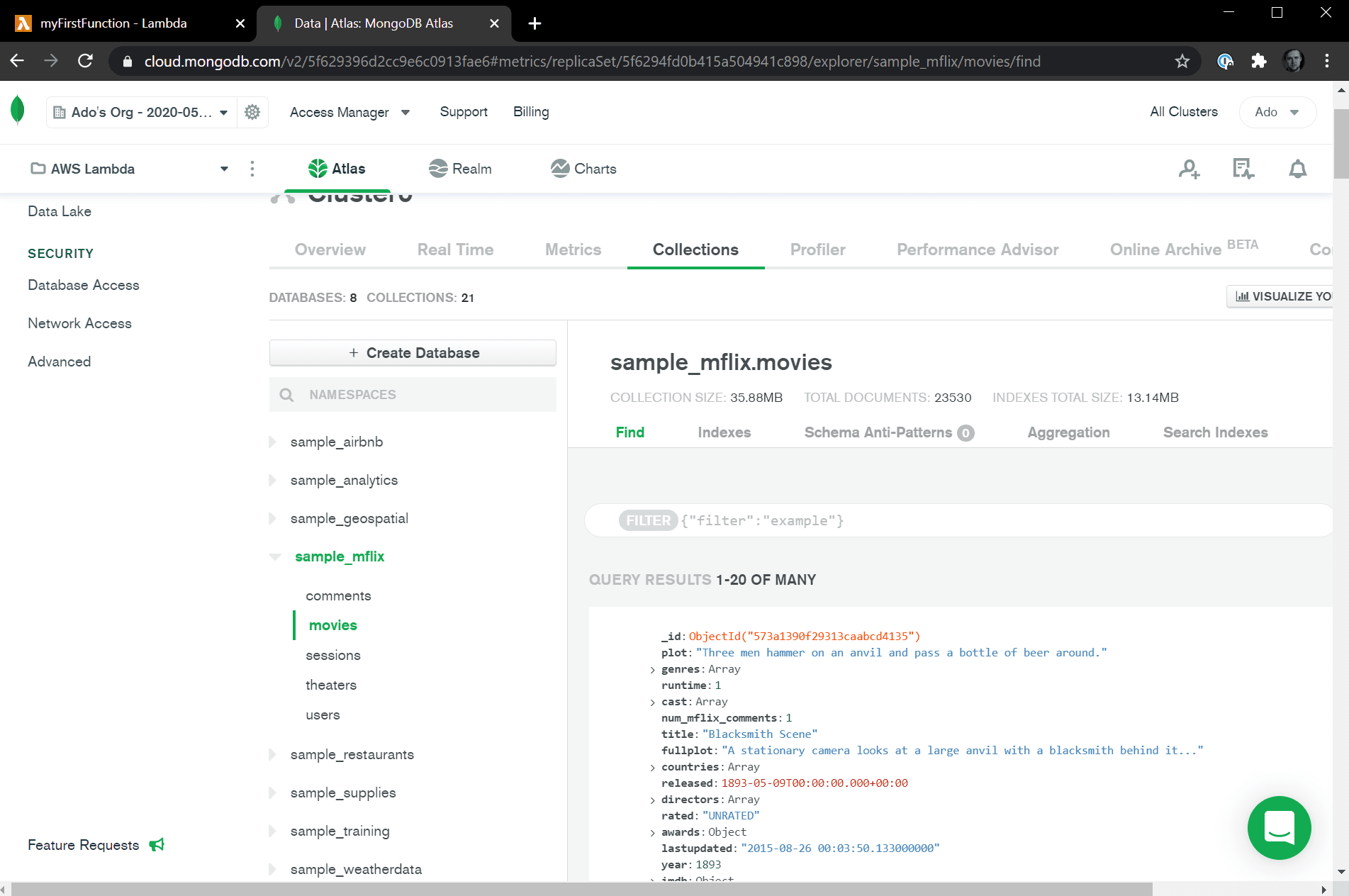Click the filter query input field
The image size is (1349, 896).
992,521
